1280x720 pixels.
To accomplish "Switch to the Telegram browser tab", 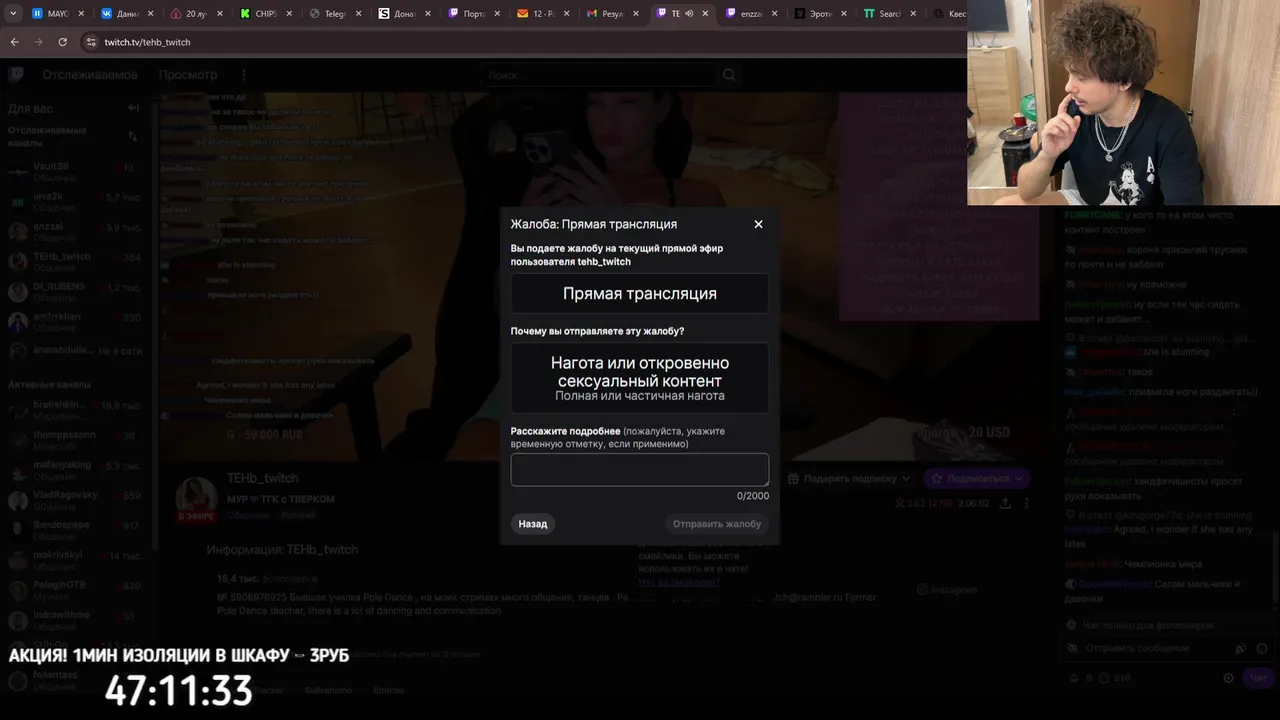I will click(x=335, y=14).
